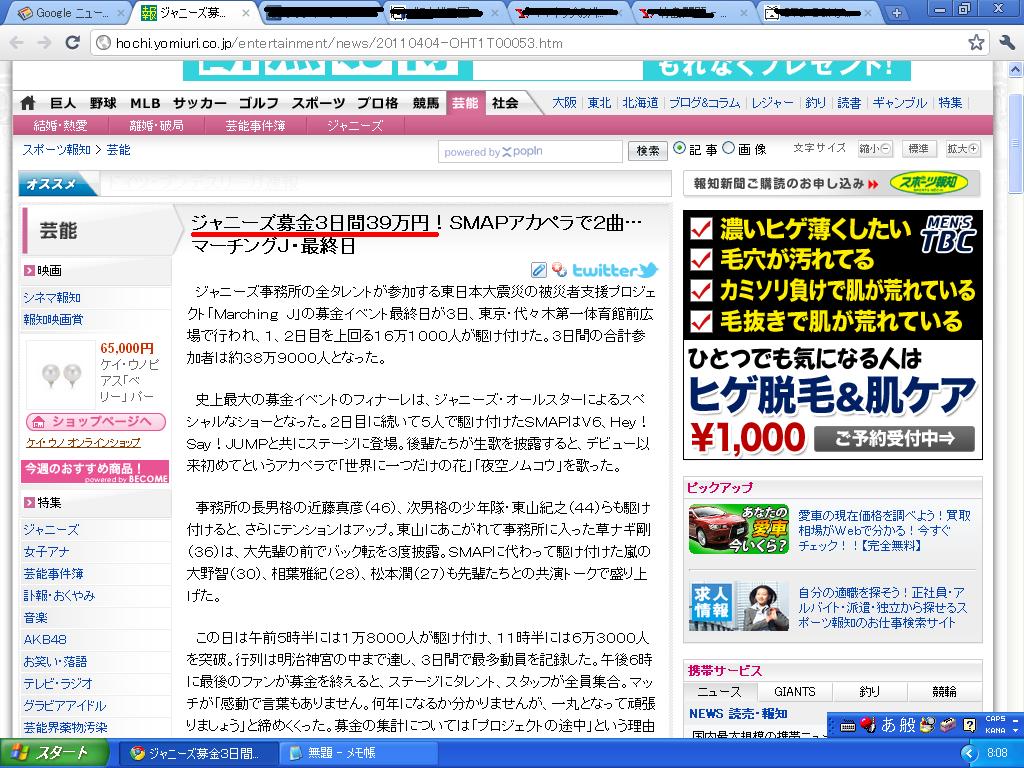Select the 記事 radio button
The image size is (1024, 768).
click(679, 148)
